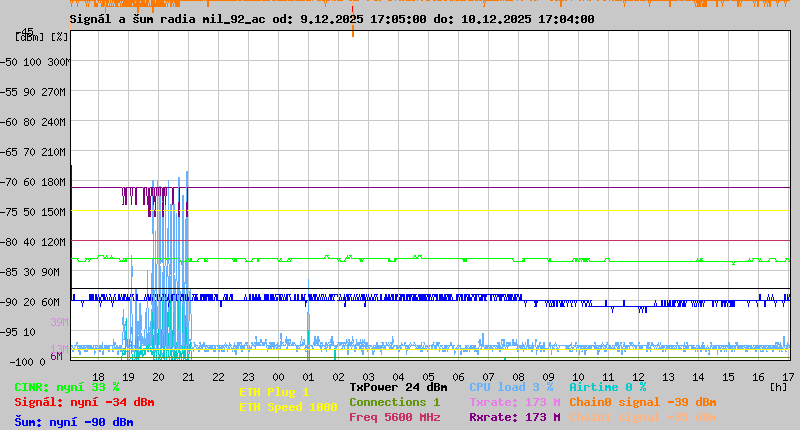This screenshot has width=800, height=430.
Task: Click the CINR legend label
Action: coord(67,387)
